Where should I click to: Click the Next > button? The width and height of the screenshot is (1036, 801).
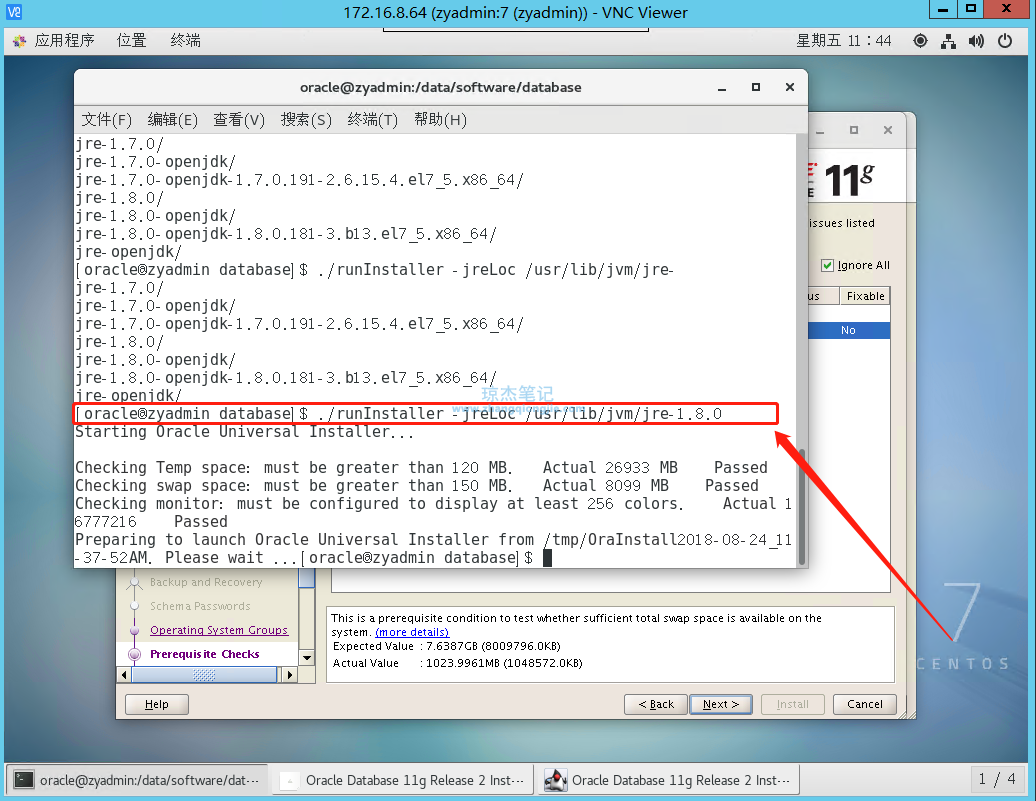[721, 705]
